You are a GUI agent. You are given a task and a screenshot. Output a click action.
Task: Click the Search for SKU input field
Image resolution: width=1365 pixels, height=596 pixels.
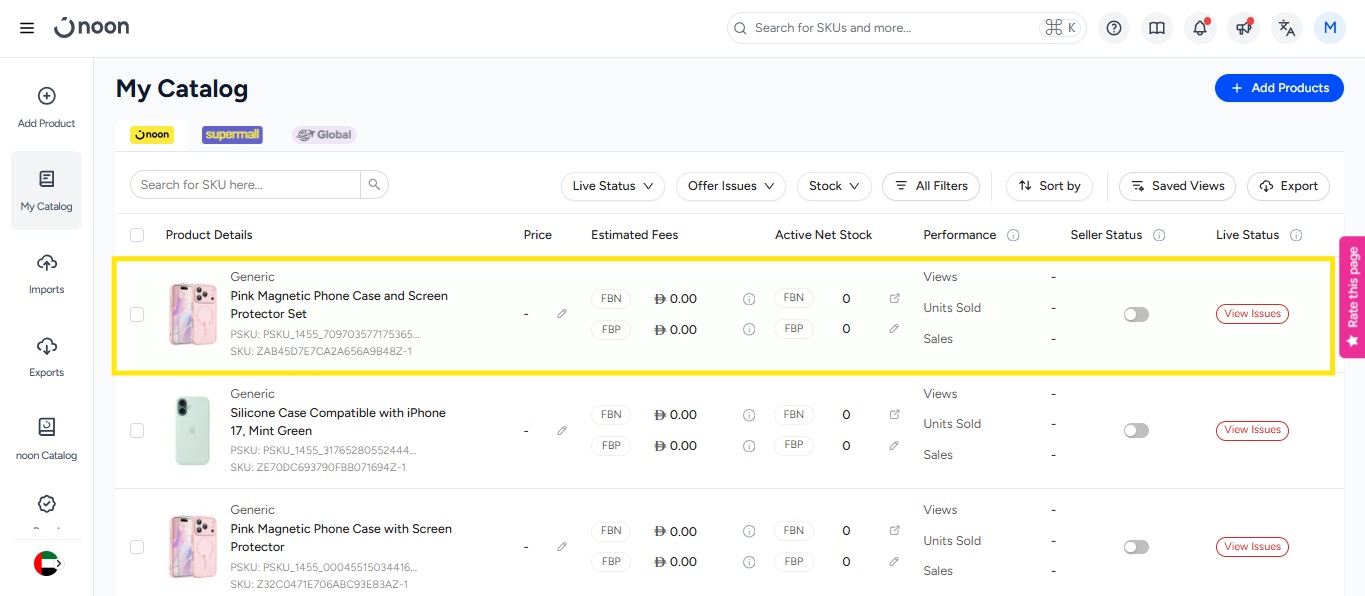coord(246,185)
